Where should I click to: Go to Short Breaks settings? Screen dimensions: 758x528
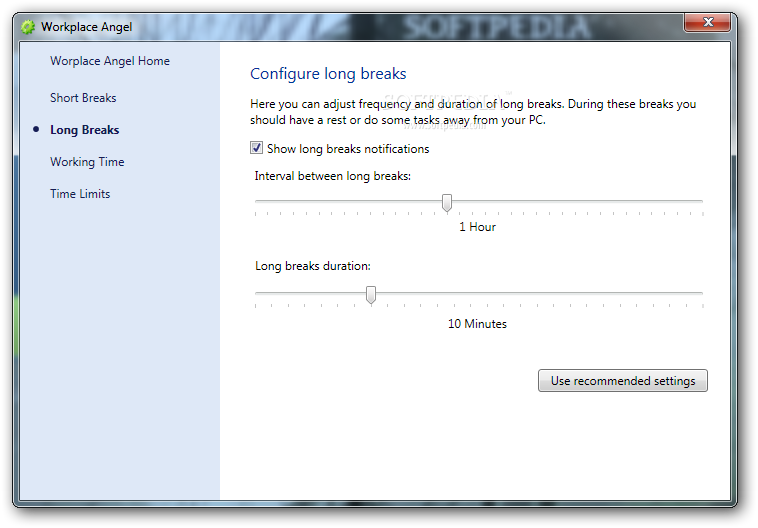tap(83, 98)
